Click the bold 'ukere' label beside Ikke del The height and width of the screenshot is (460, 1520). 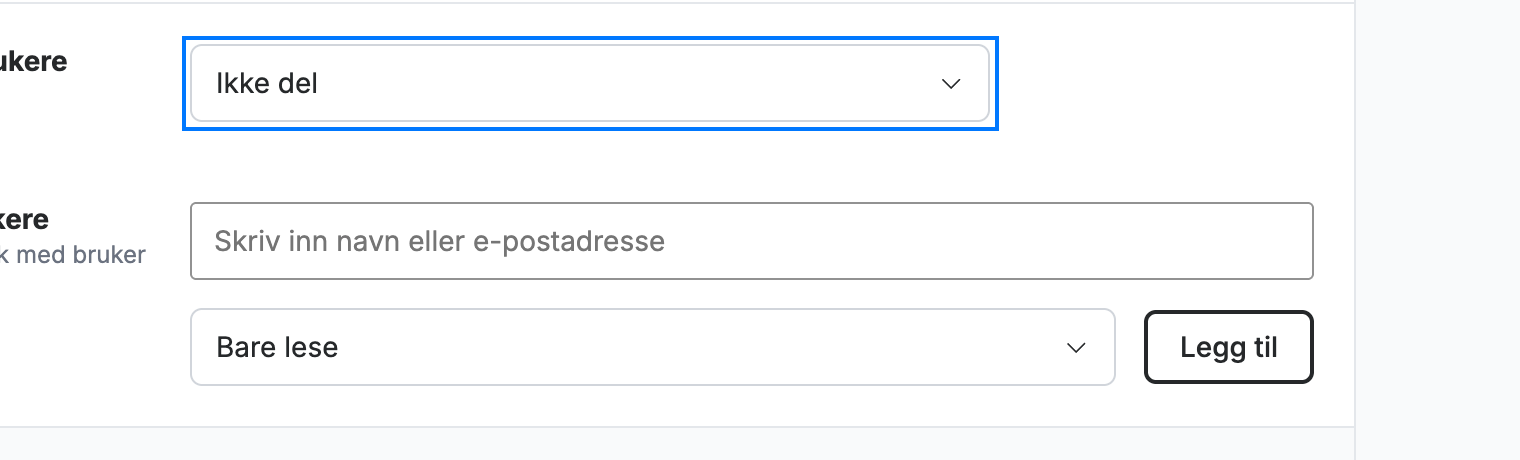34,61
